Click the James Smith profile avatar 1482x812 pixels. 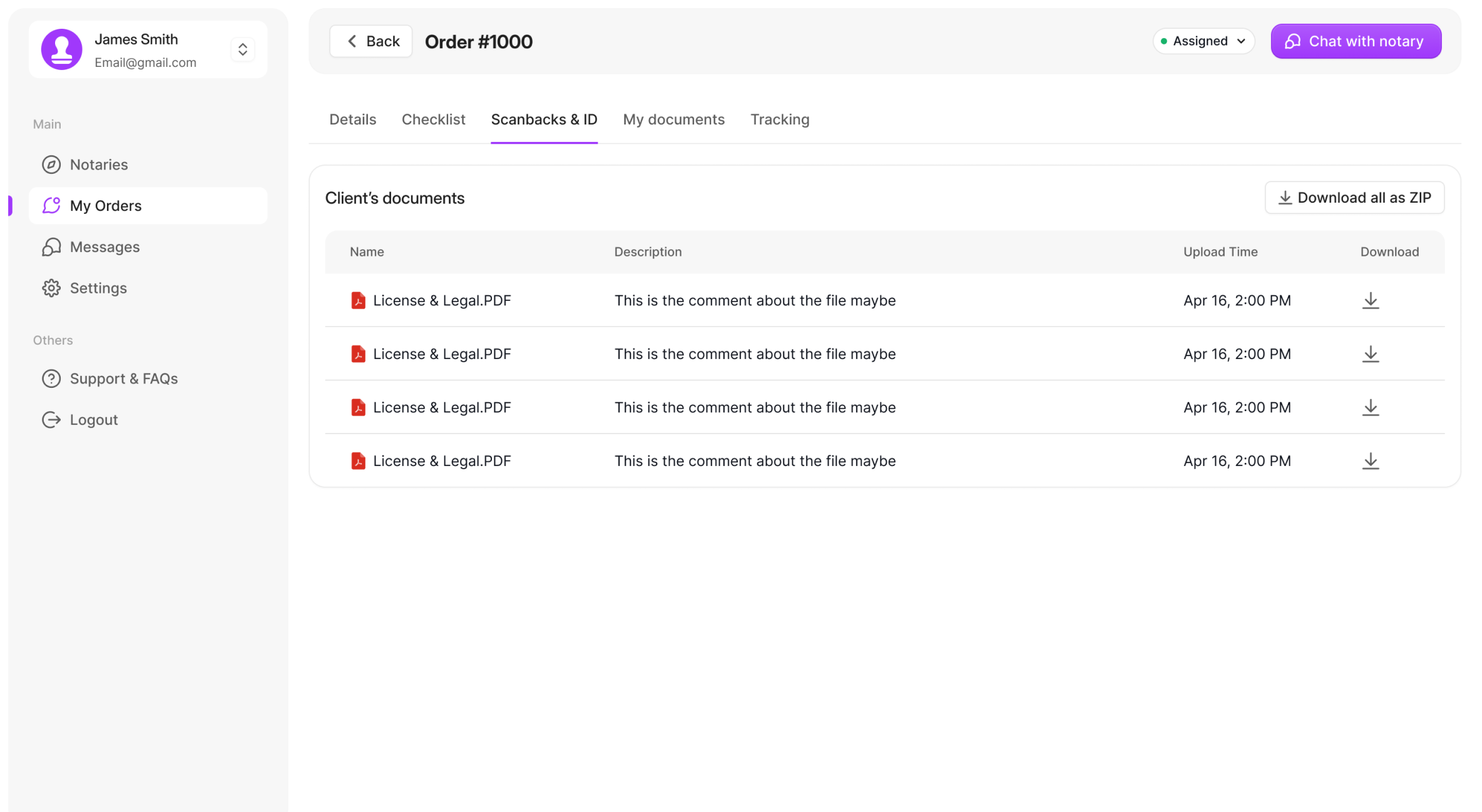click(x=61, y=49)
